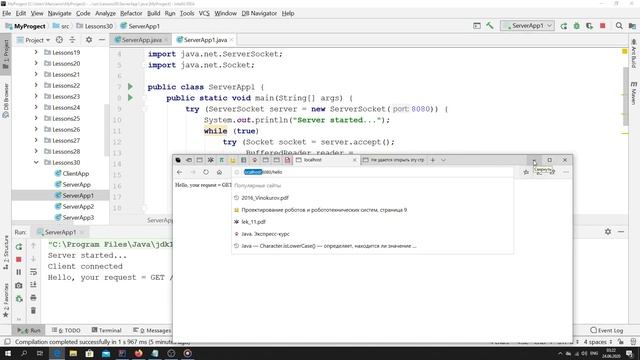Expand the Lessons28 folder
The image size is (640, 360).
coord(36,151)
